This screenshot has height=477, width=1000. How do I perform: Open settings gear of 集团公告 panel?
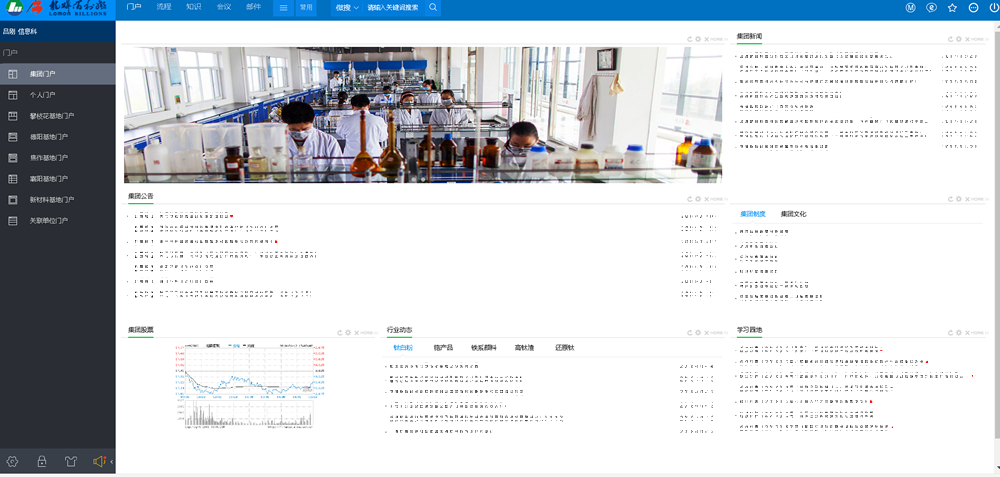698,199
